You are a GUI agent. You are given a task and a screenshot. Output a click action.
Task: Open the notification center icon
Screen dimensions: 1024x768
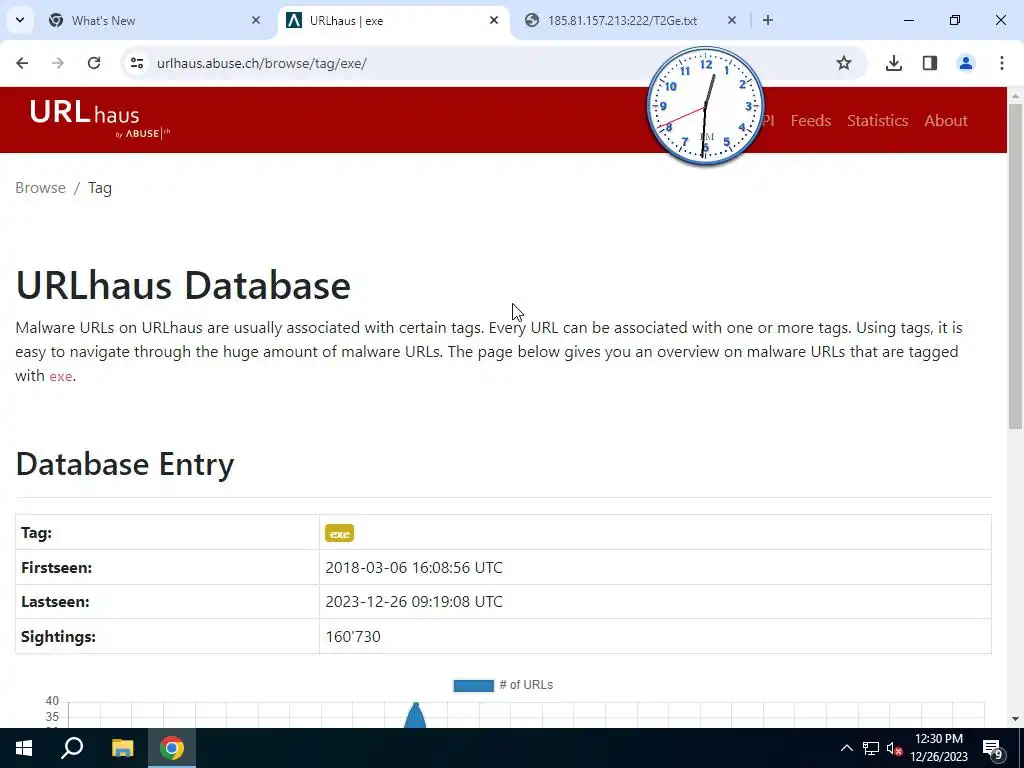[993, 748]
